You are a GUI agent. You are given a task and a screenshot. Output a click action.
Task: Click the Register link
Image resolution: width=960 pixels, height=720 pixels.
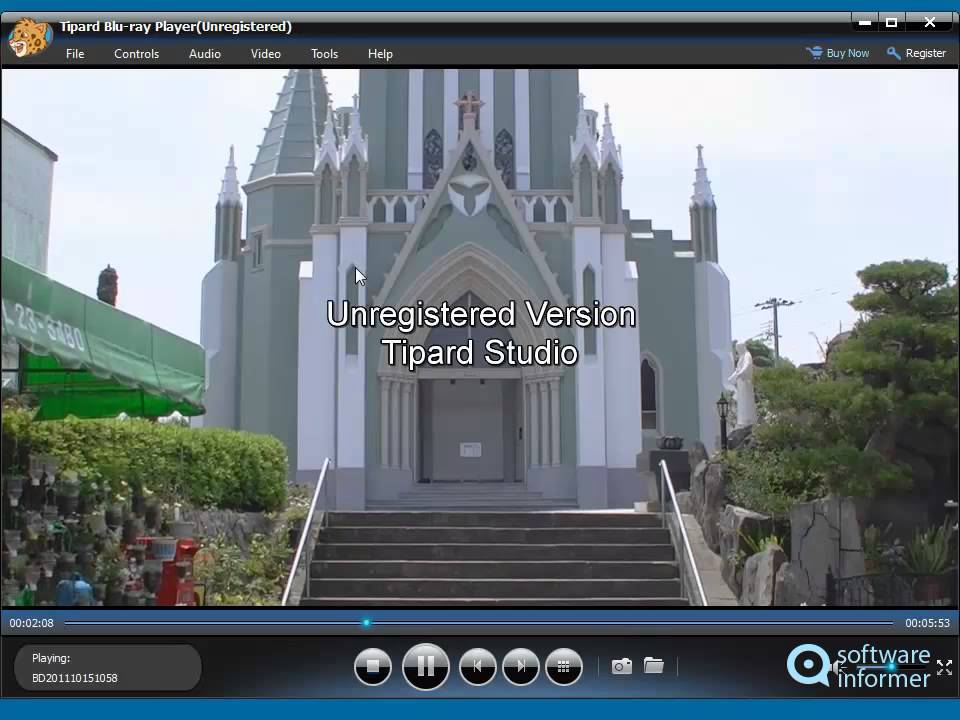click(916, 53)
